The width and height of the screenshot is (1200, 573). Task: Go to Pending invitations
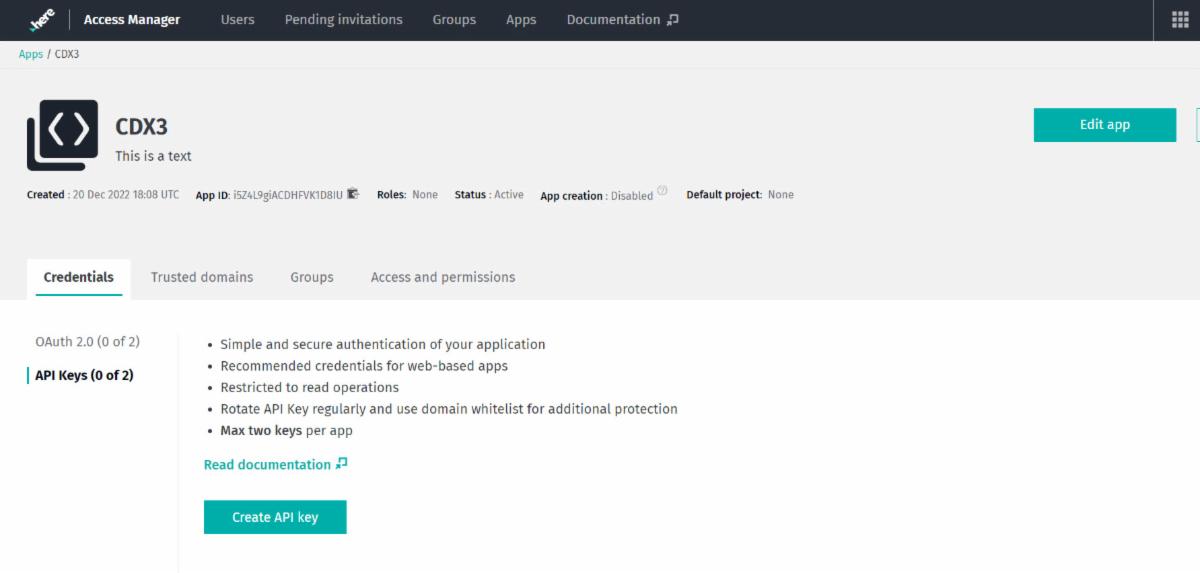(343, 20)
